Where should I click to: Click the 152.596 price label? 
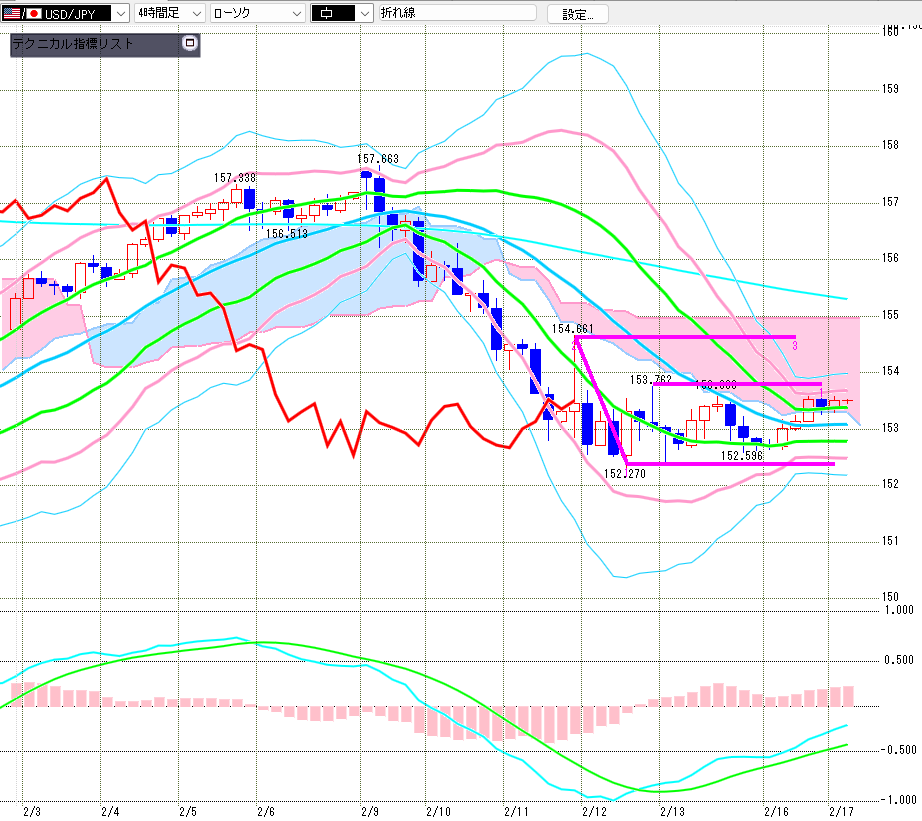tap(742, 455)
